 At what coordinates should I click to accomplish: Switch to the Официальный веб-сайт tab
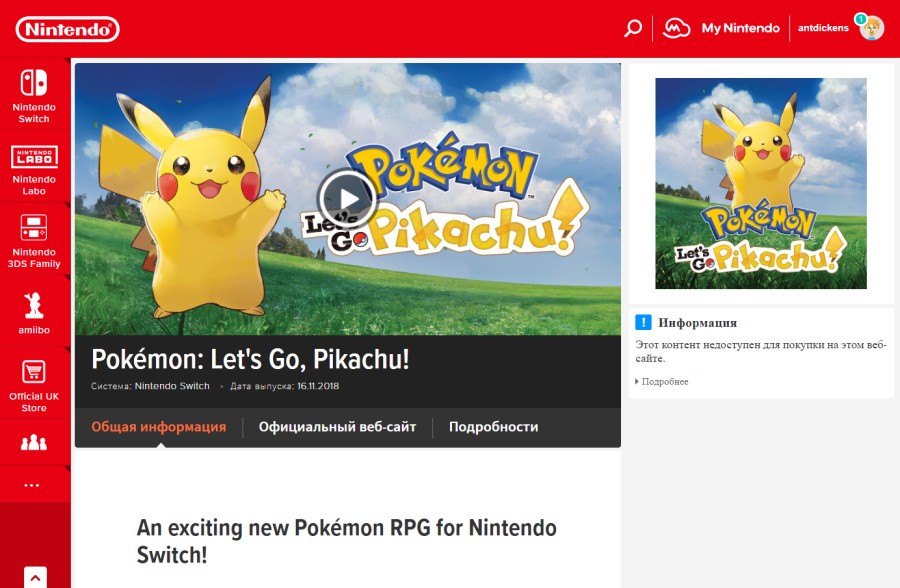(x=338, y=427)
